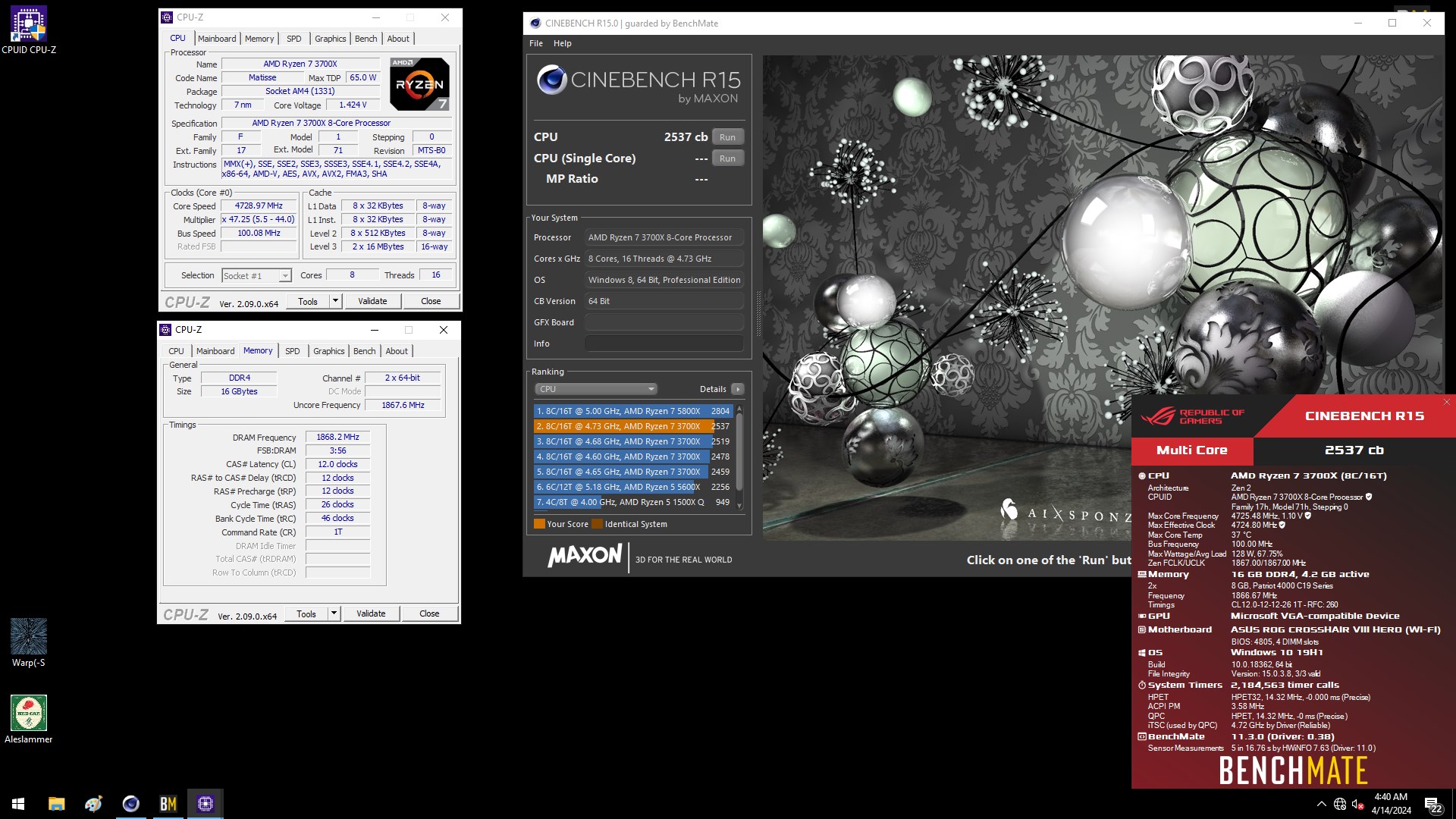Viewport: 1456px width, 819px height.
Task: Open Tools dropdown arrow in lower CPU-Z
Action: pyautogui.click(x=334, y=613)
